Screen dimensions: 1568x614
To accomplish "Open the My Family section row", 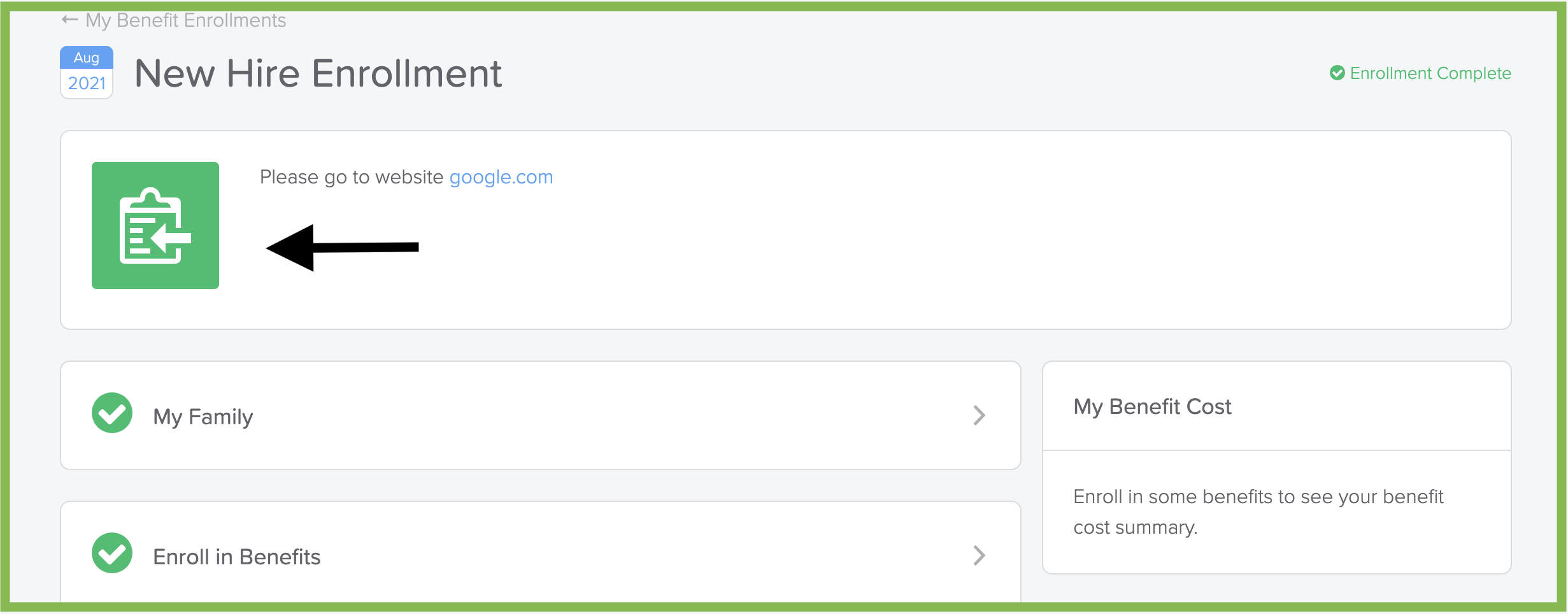I will (x=541, y=415).
